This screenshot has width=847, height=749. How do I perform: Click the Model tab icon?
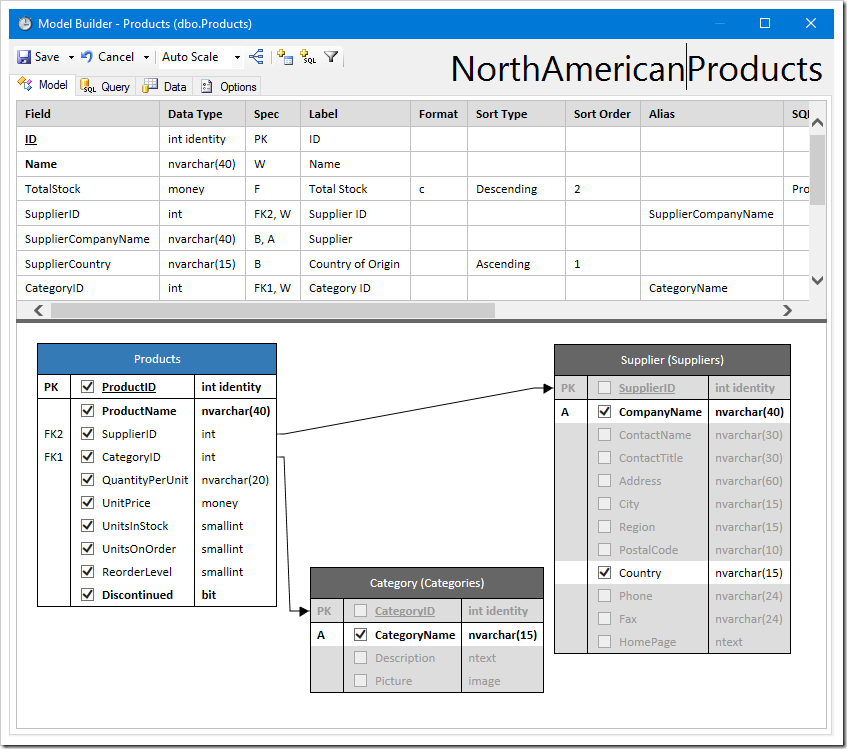[x=25, y=84]
